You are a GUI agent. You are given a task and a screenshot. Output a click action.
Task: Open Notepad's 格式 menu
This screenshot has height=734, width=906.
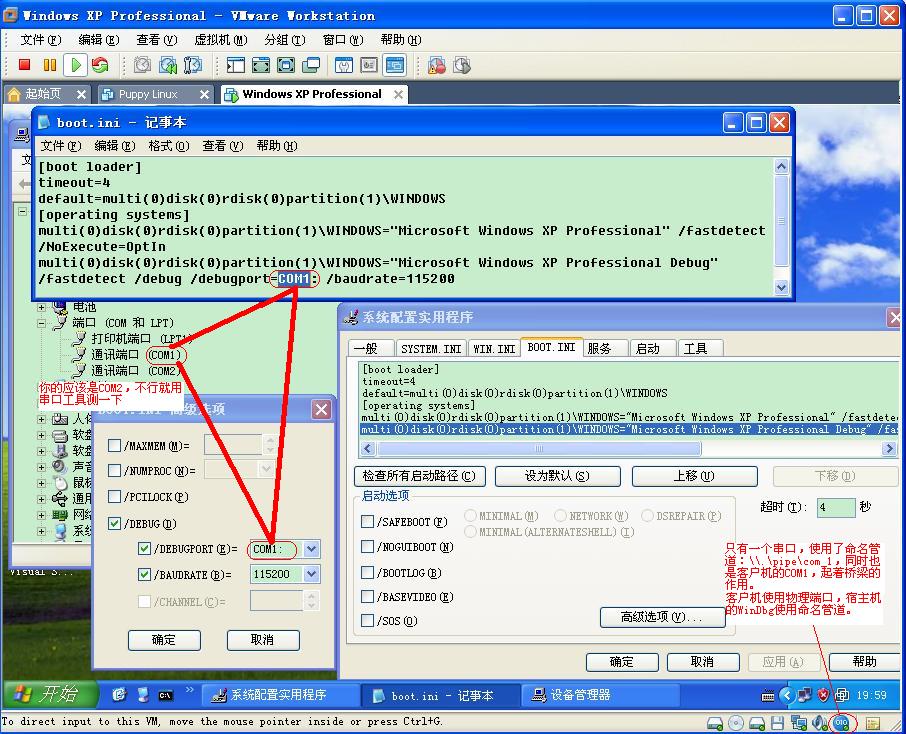coord(168,146)
